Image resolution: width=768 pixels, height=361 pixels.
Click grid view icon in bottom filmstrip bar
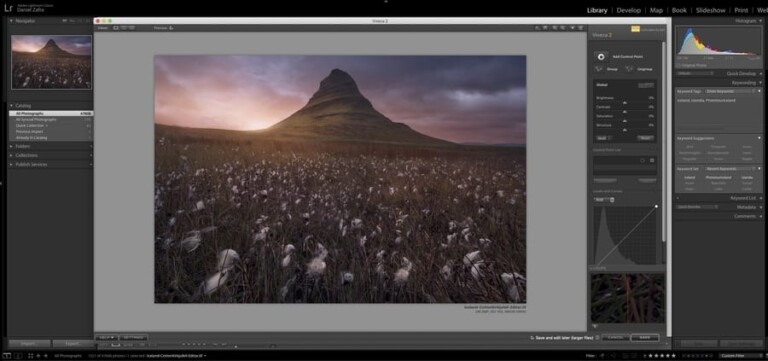click(x=30, y=356)
